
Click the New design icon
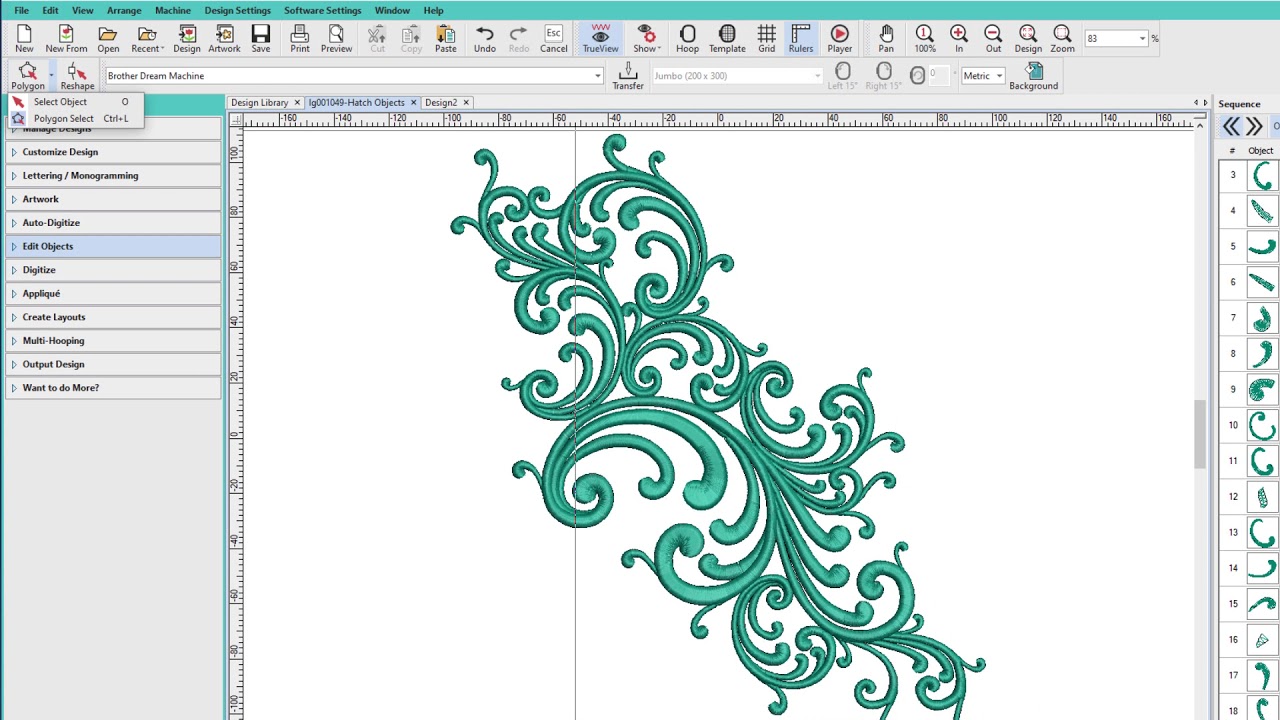click(x=24, y=39)
